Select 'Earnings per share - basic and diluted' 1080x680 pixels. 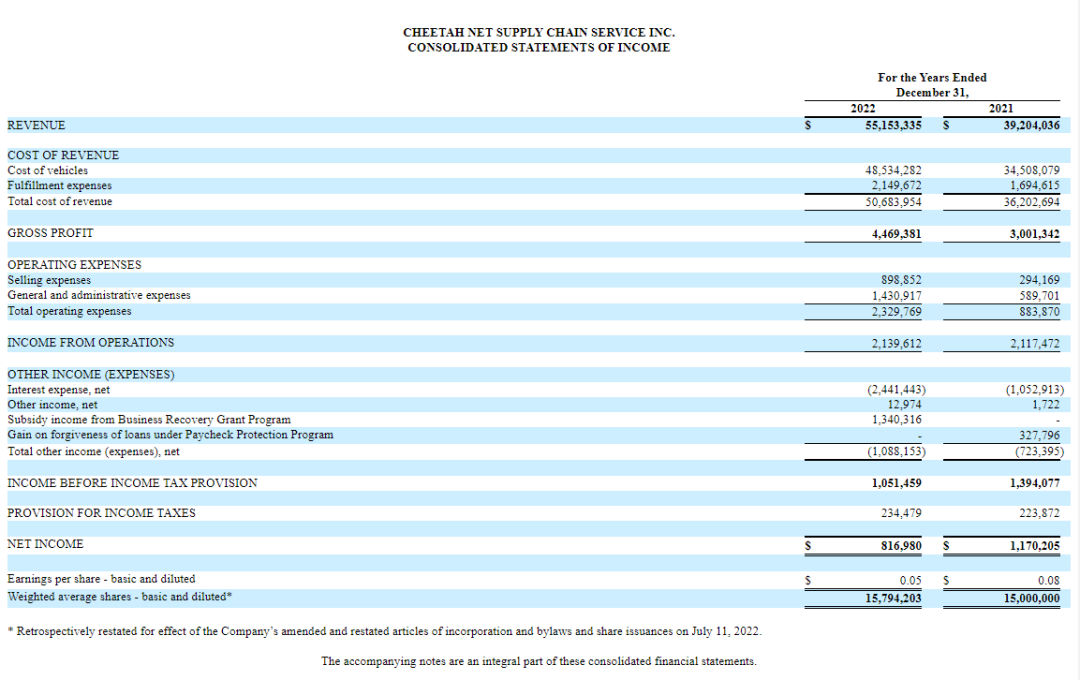click(101, 579)
